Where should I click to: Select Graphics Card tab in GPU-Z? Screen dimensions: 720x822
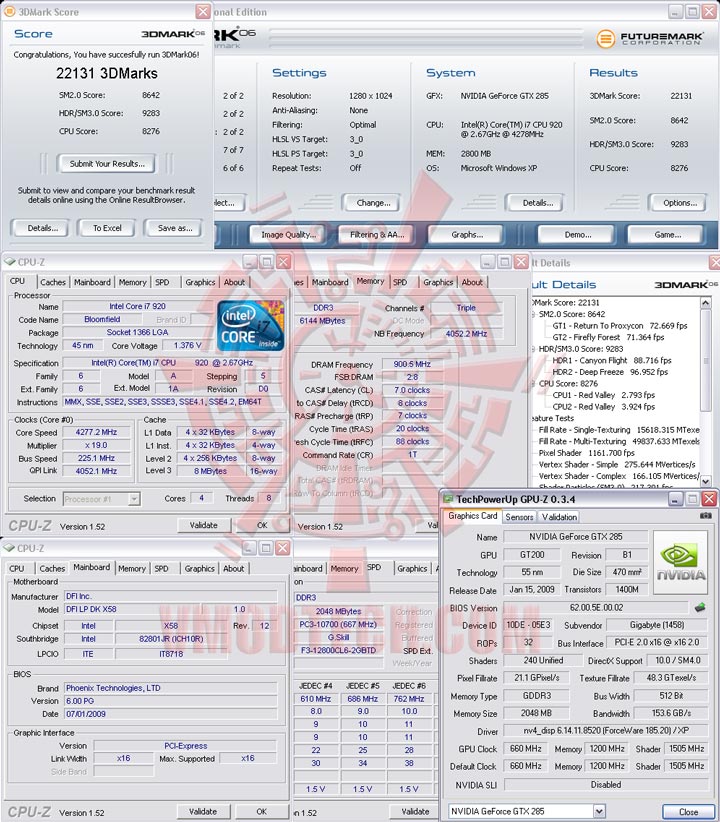pyautogui.click(x=472, y=516)
